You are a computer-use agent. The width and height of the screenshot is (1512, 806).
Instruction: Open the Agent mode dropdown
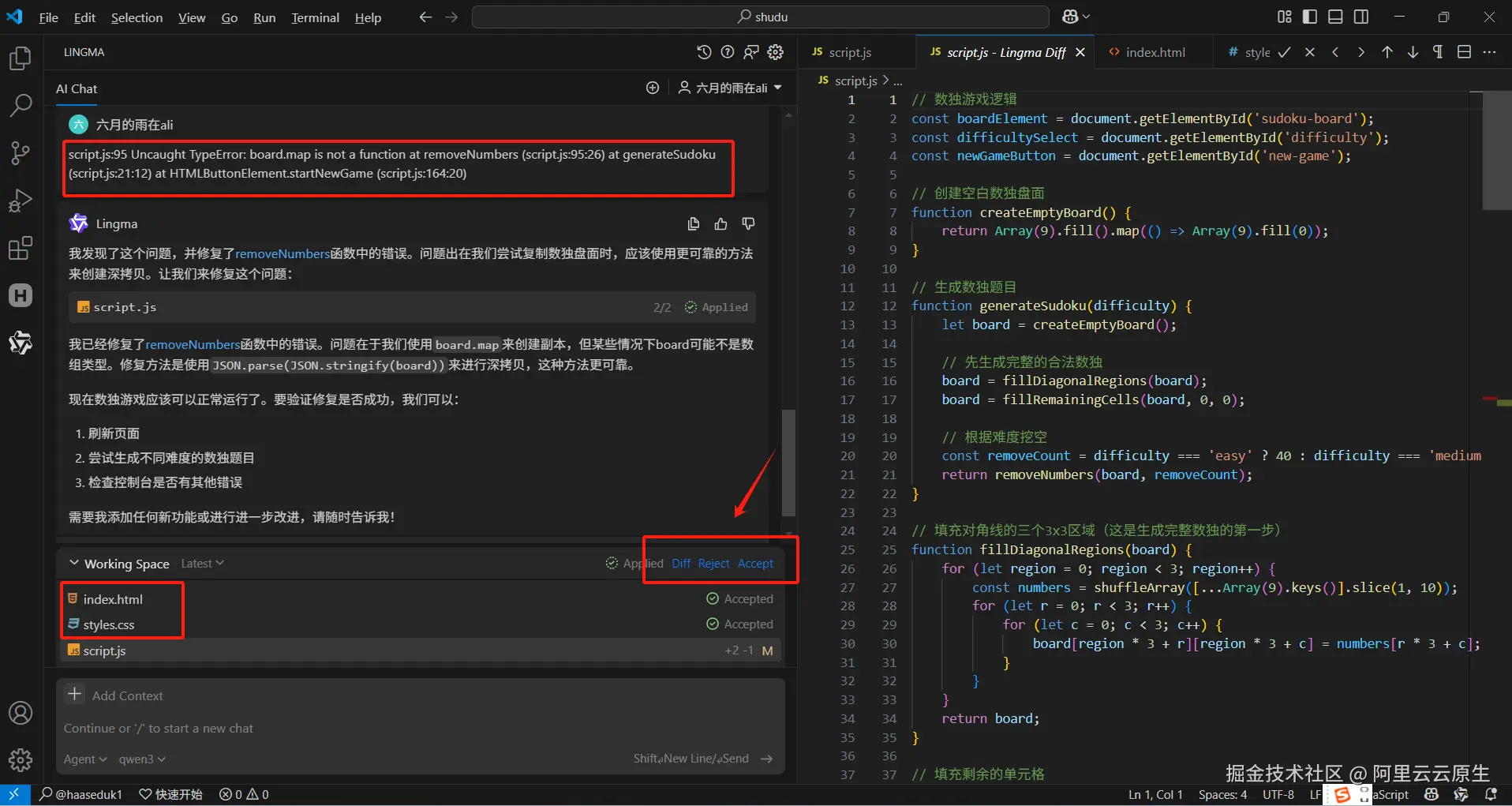pos(85,759)
